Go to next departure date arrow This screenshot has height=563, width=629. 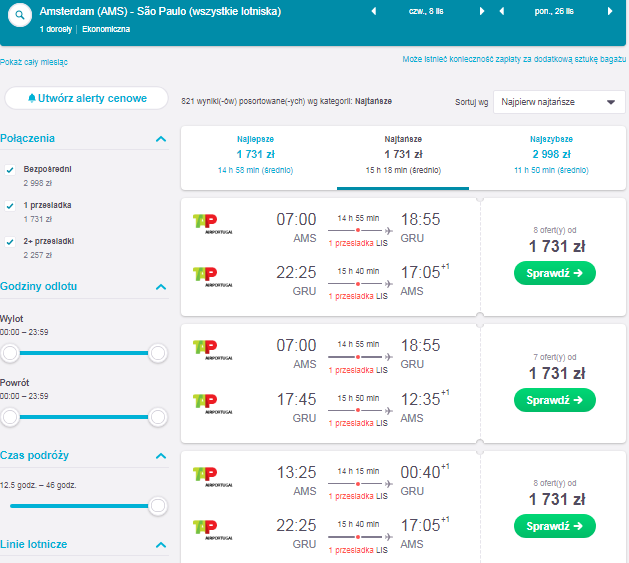[x=482, y=11]
